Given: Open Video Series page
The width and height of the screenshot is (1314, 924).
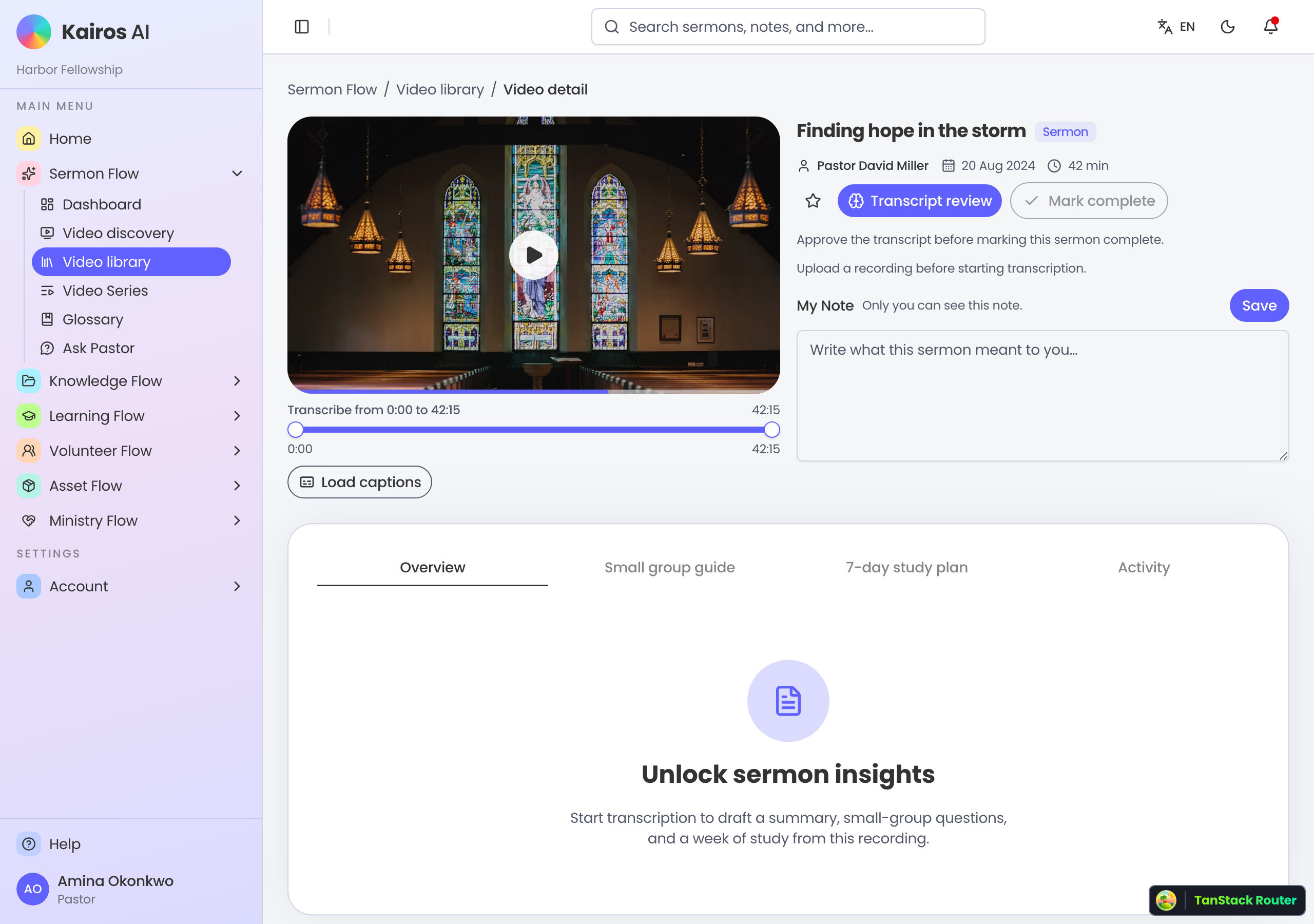Looking at the screenshot, I should pos(131,290).
